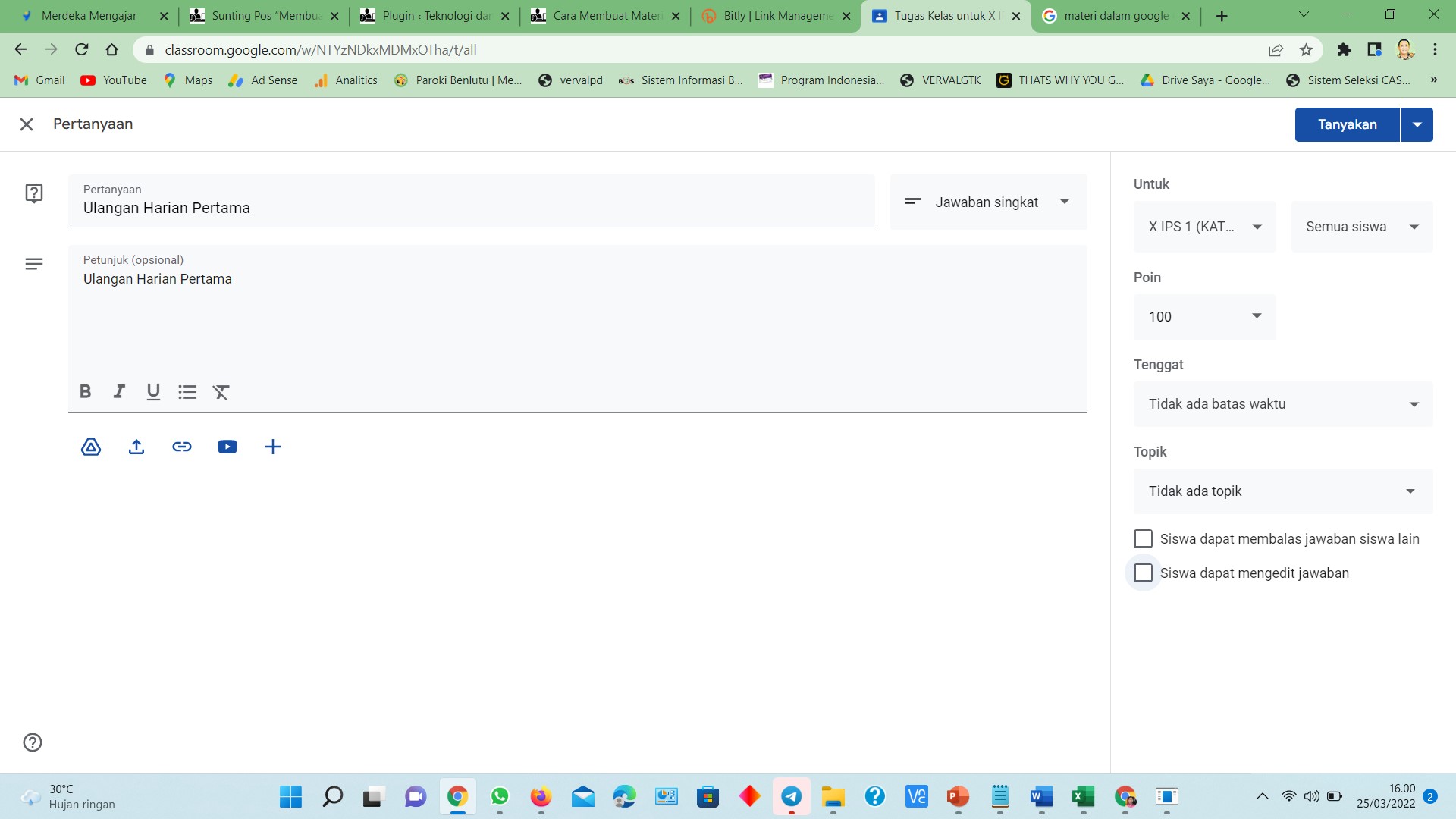Open Tidak ada batas waktu dropdown
Screen dimensions: 1456x819
pos(1282,404)
